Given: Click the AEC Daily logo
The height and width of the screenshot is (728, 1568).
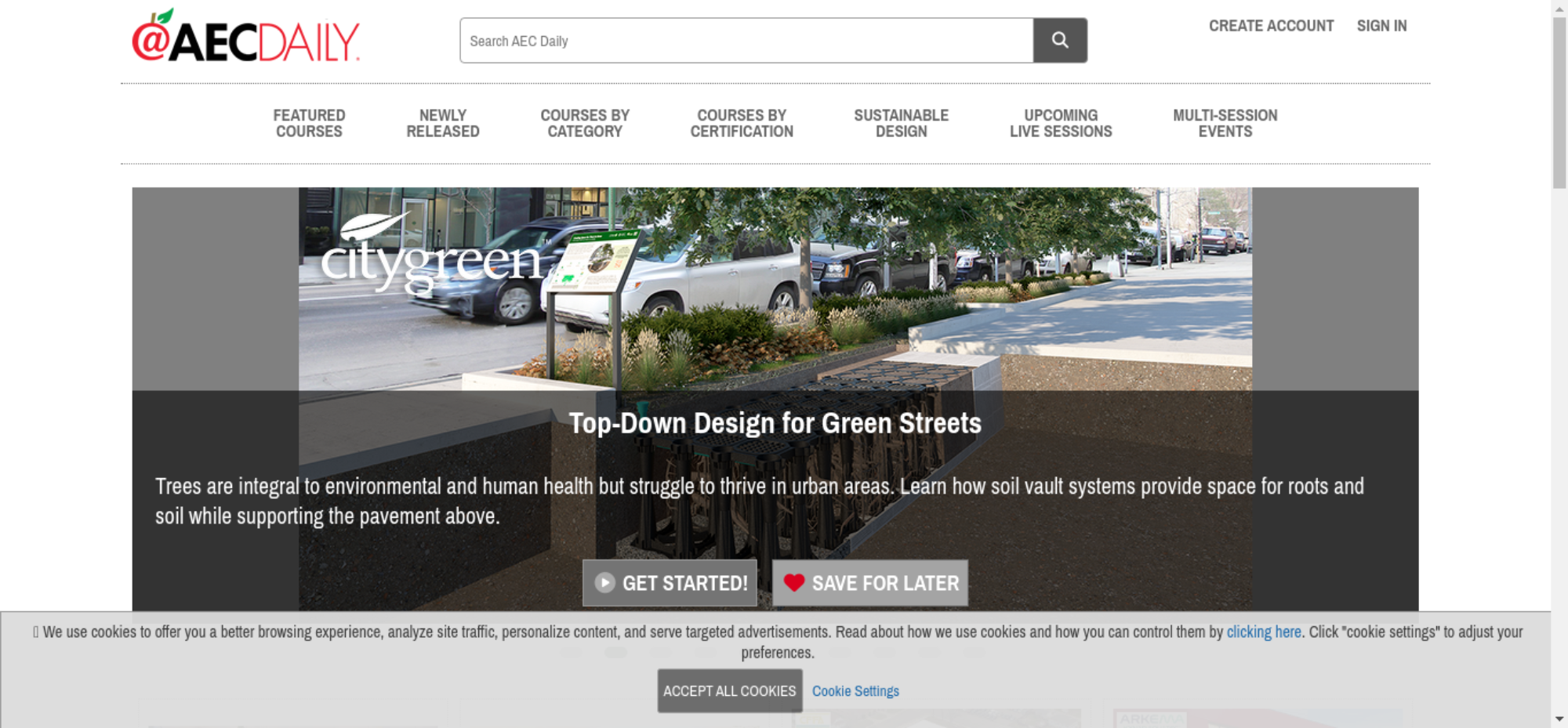Looking at the screenshot, I should (x=245, y=38).
